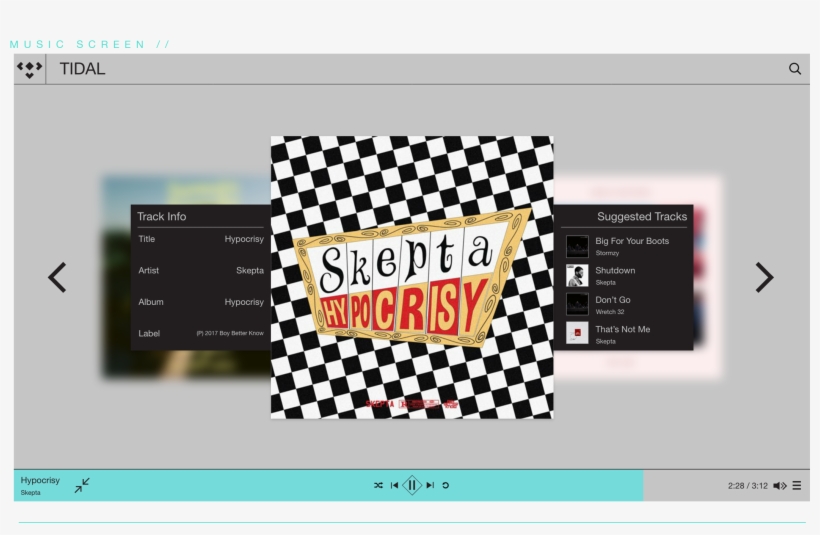This screenshot has height=535, width=820.
Task: Skip to the previous track
Action: (394, 485)
